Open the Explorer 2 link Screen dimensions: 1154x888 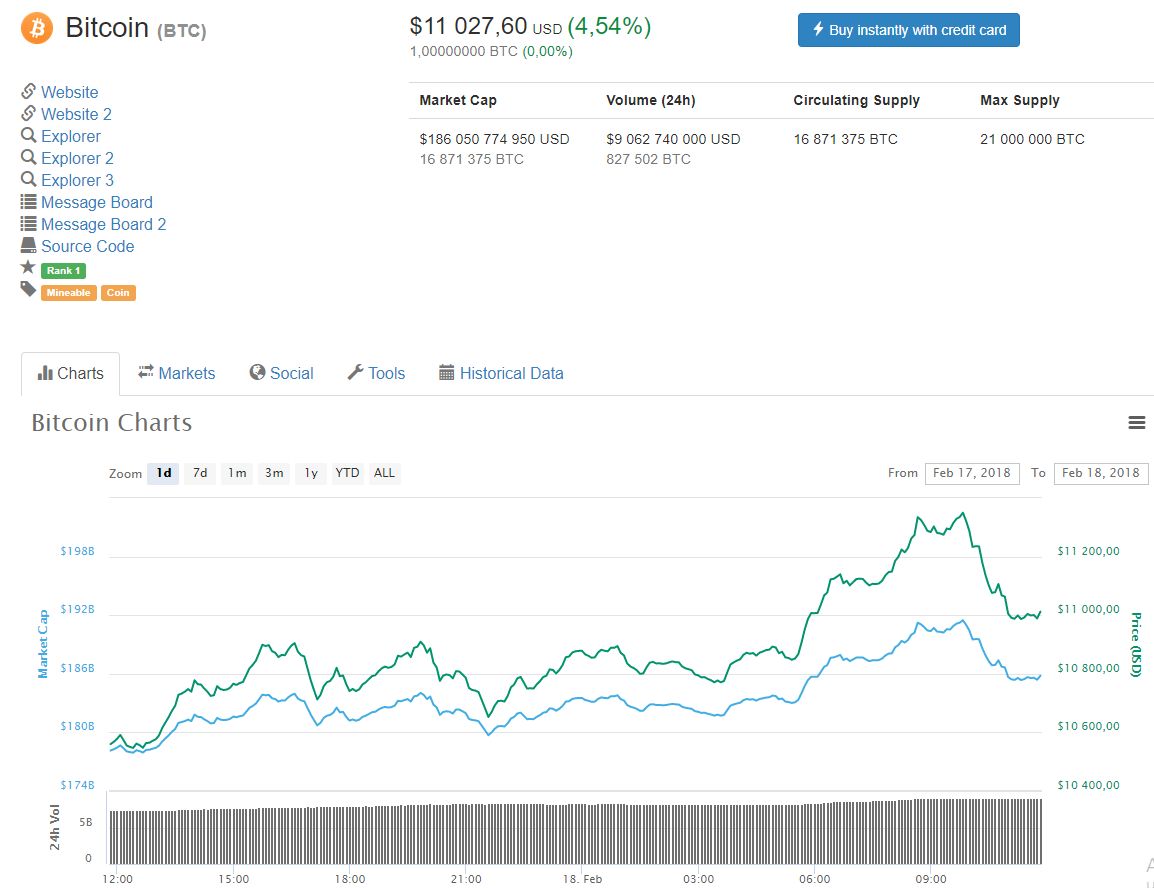[77, 158]
